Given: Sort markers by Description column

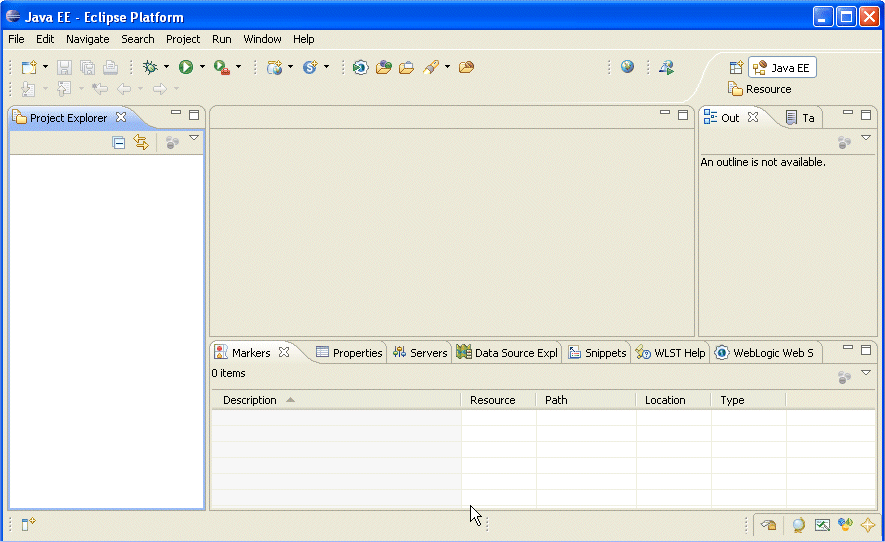Looking at the screenshot, I should click(x=250, y=400).
